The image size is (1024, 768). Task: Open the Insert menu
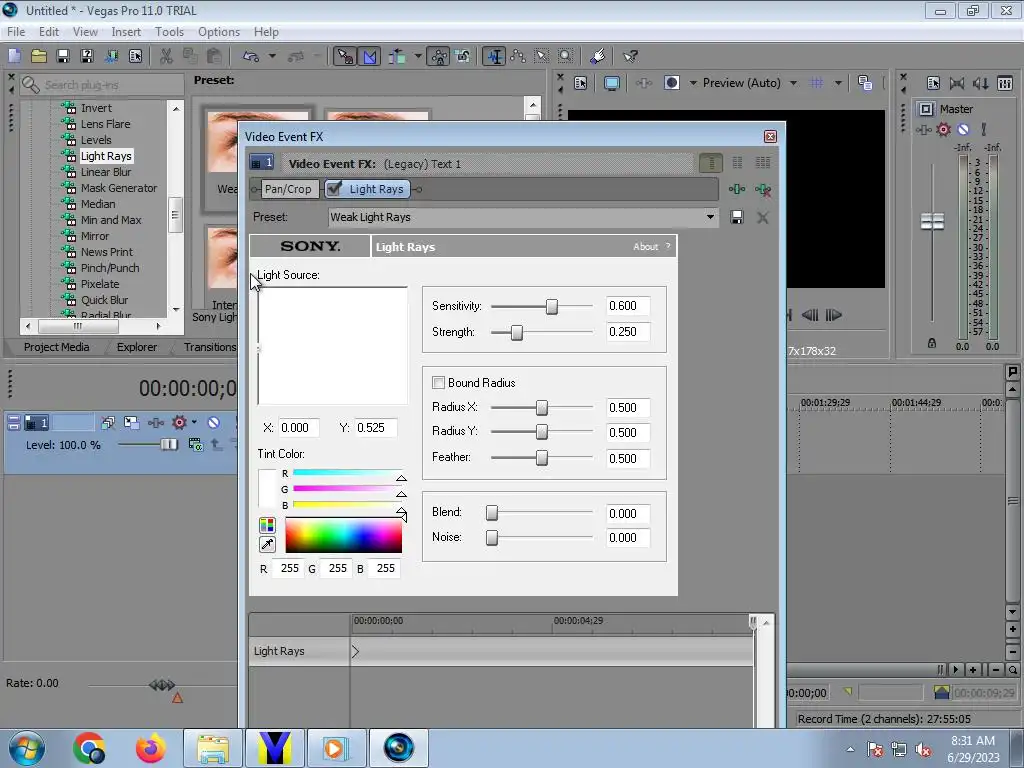click(125, 31)
